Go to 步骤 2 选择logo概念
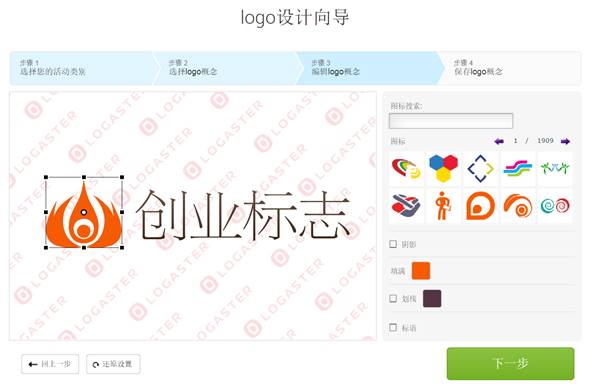 226,68
